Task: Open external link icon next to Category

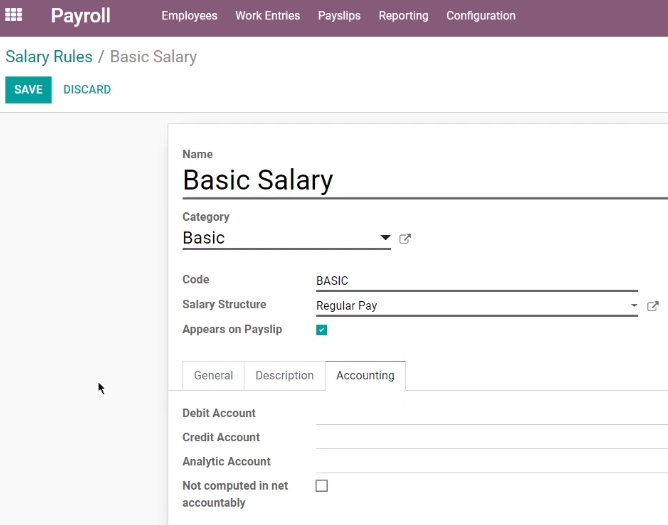Action: (405, 239)
